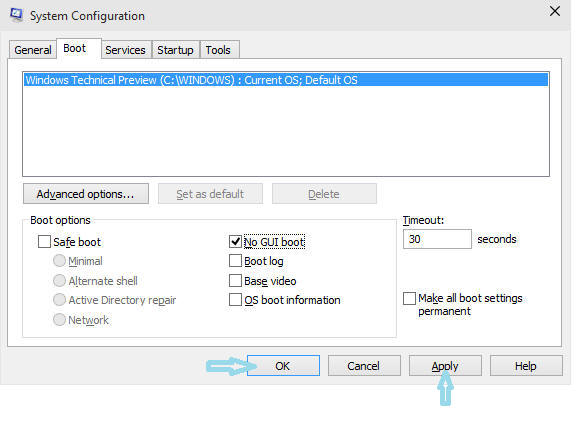Select the Windows Technical Preview OS entry
The image size is (581, 421).
point(286,80)
